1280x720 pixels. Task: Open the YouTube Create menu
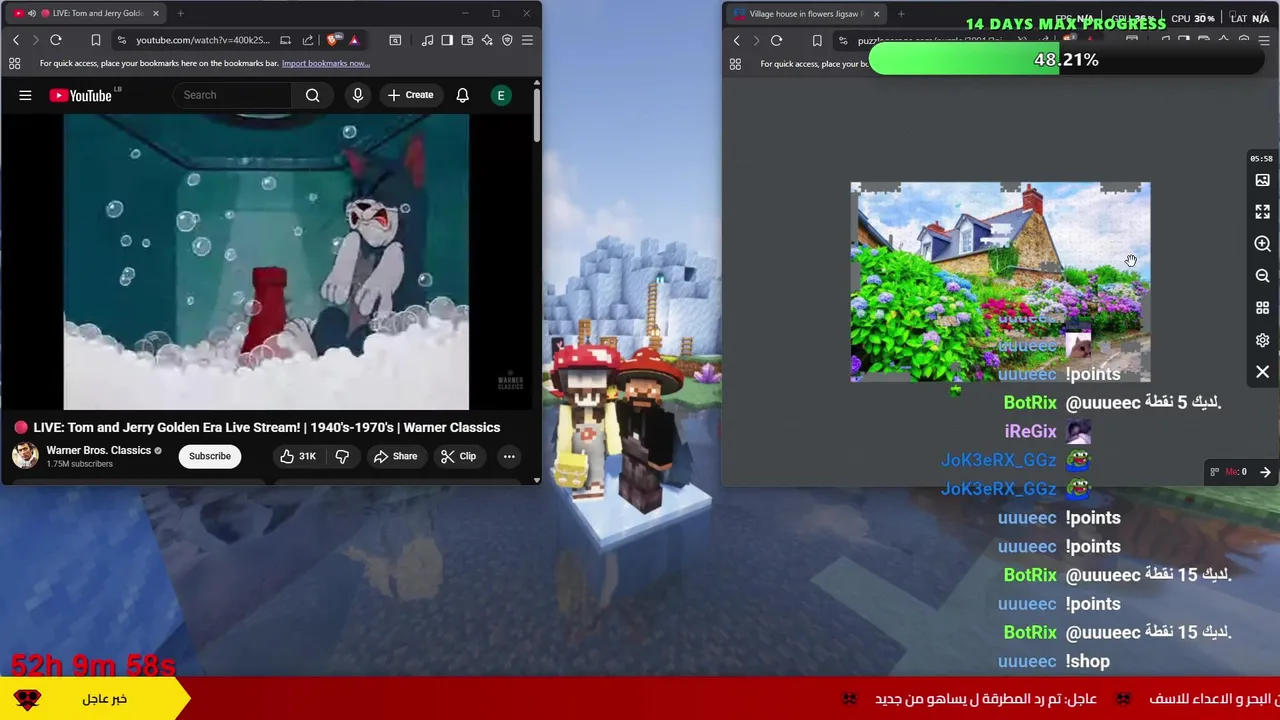pos(411,95)
